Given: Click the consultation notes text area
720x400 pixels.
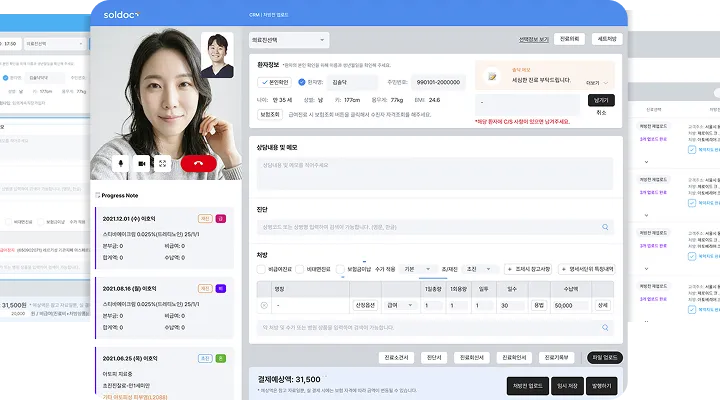Looking at the screenshot, I should pos(435,174).
